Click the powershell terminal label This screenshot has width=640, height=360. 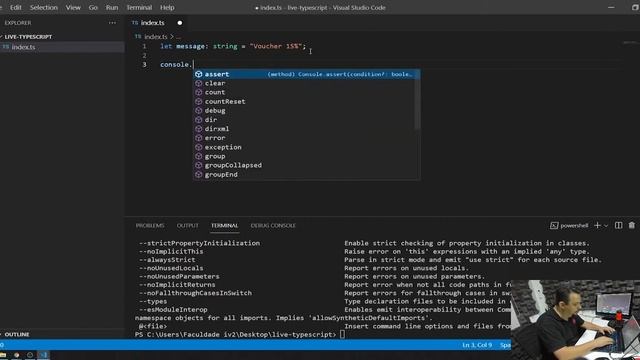tap(569, 225)
